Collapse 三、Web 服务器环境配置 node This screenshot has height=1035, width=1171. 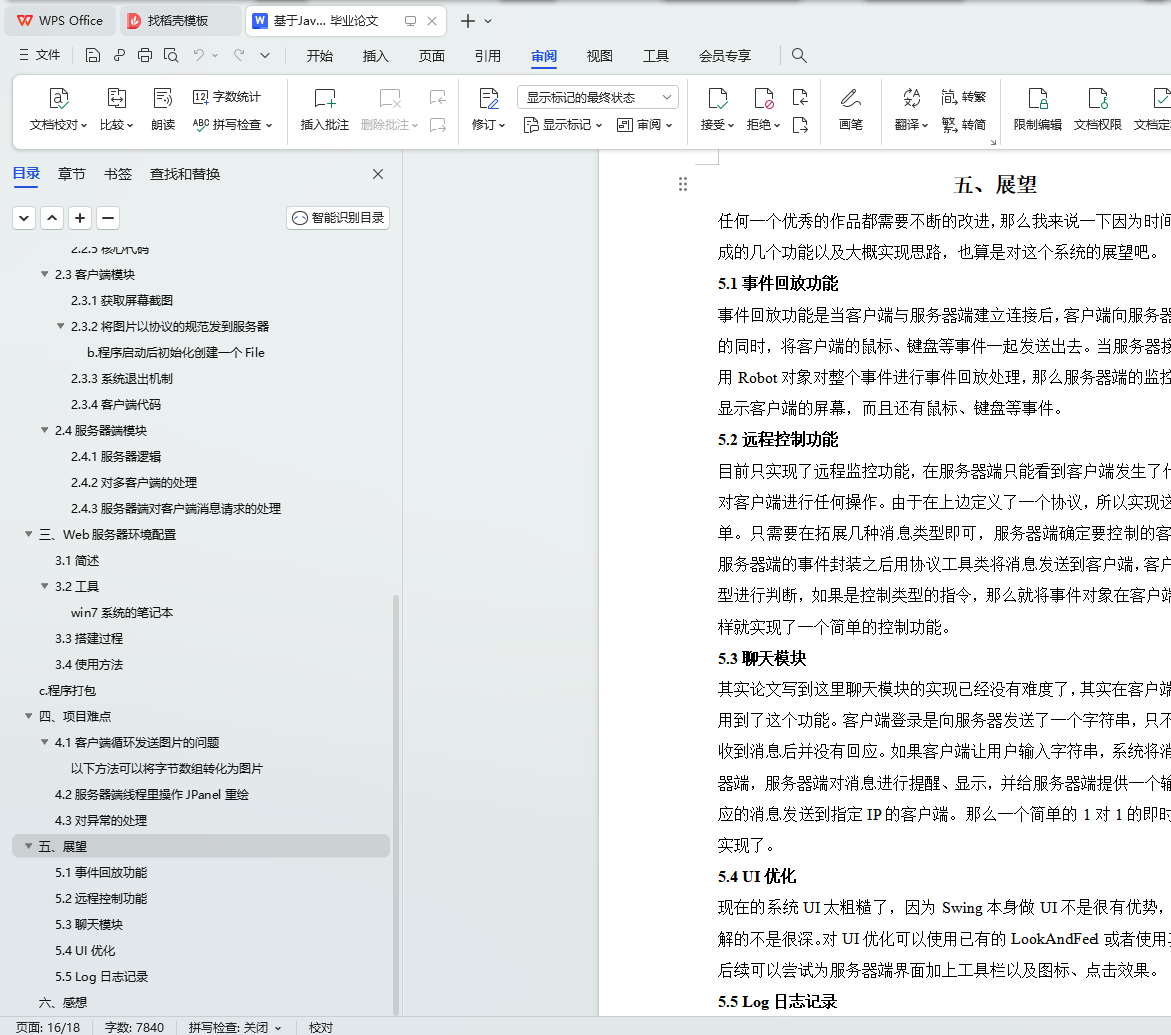(28, 534)
